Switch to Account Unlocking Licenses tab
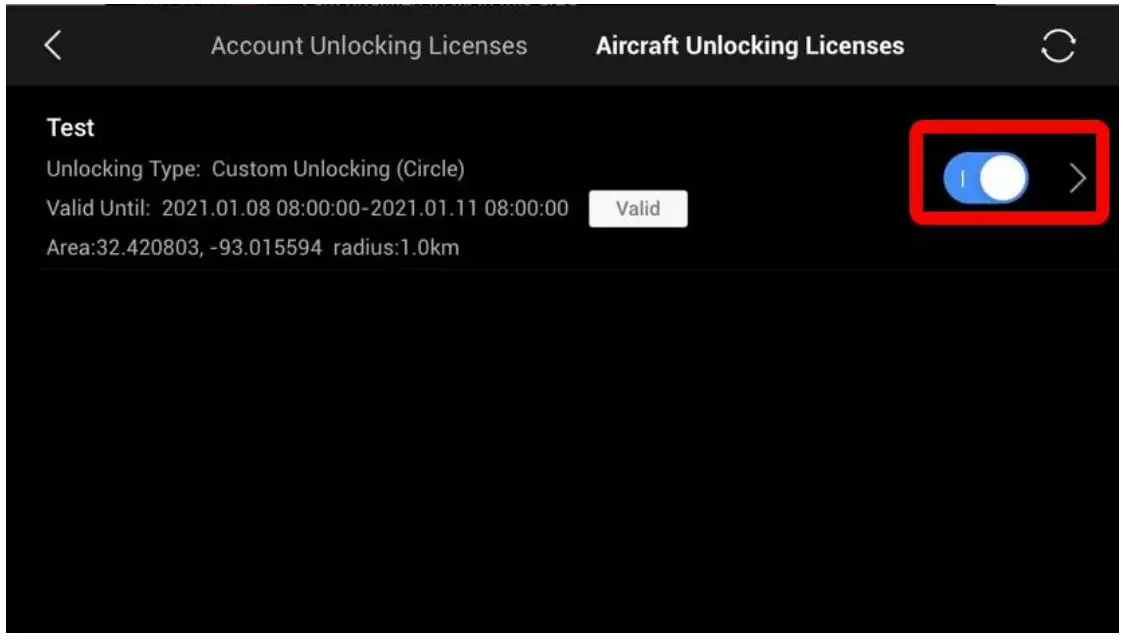The image size is (1123, 640). click(x=369, y=45)
